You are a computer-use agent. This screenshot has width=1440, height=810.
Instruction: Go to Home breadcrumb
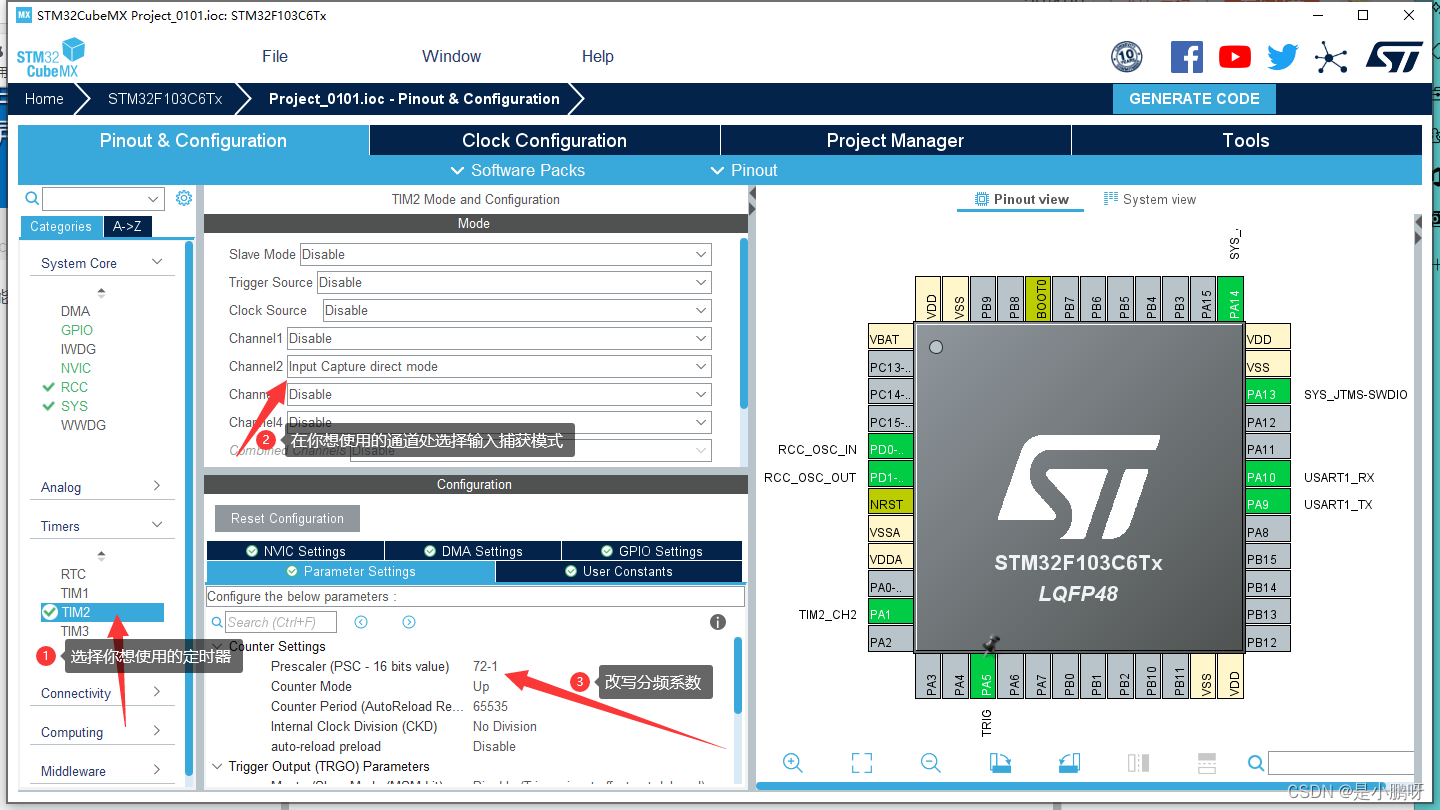pos(44,99)
